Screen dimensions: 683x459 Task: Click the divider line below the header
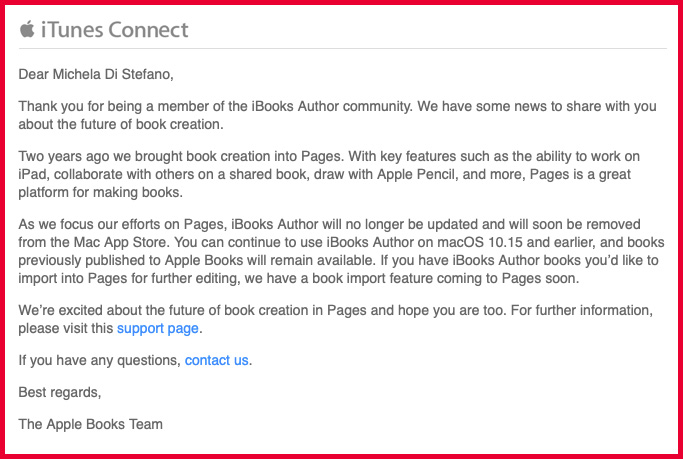(x=343, y=48)
